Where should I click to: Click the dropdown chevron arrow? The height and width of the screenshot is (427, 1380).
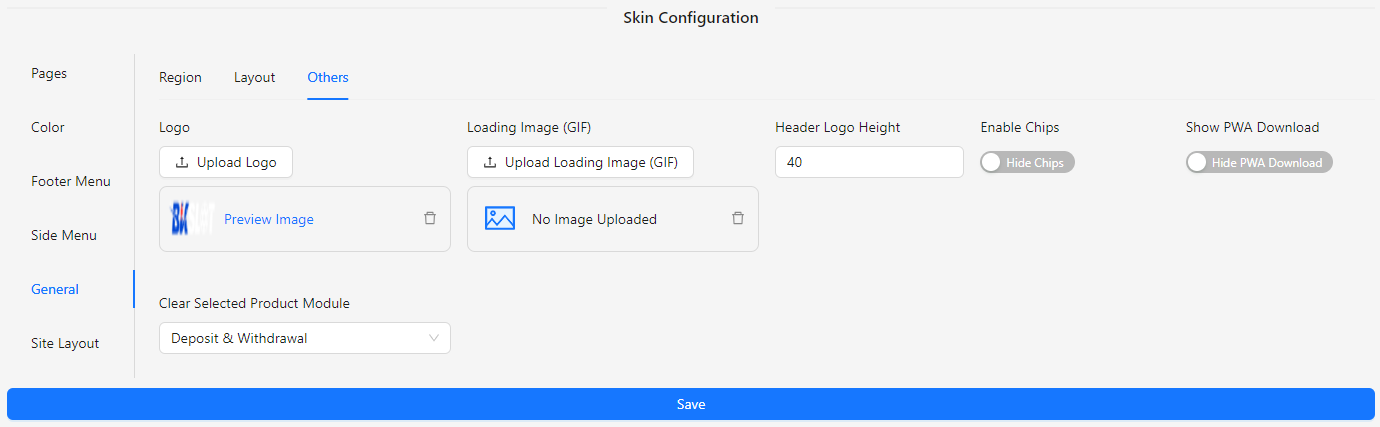coord(434,338)
